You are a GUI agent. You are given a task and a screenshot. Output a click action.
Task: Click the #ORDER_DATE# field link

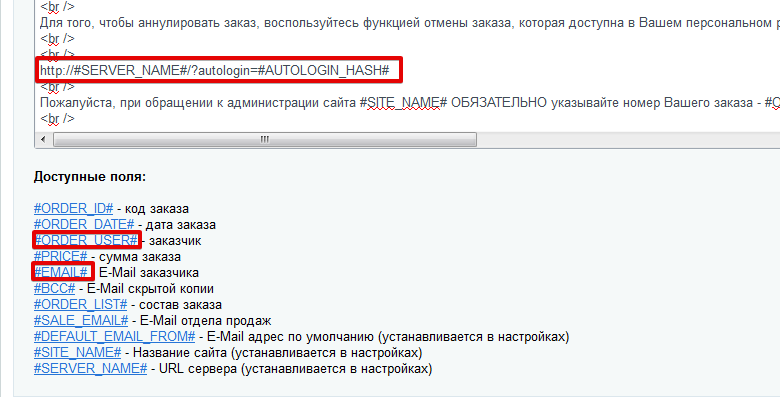84,224
